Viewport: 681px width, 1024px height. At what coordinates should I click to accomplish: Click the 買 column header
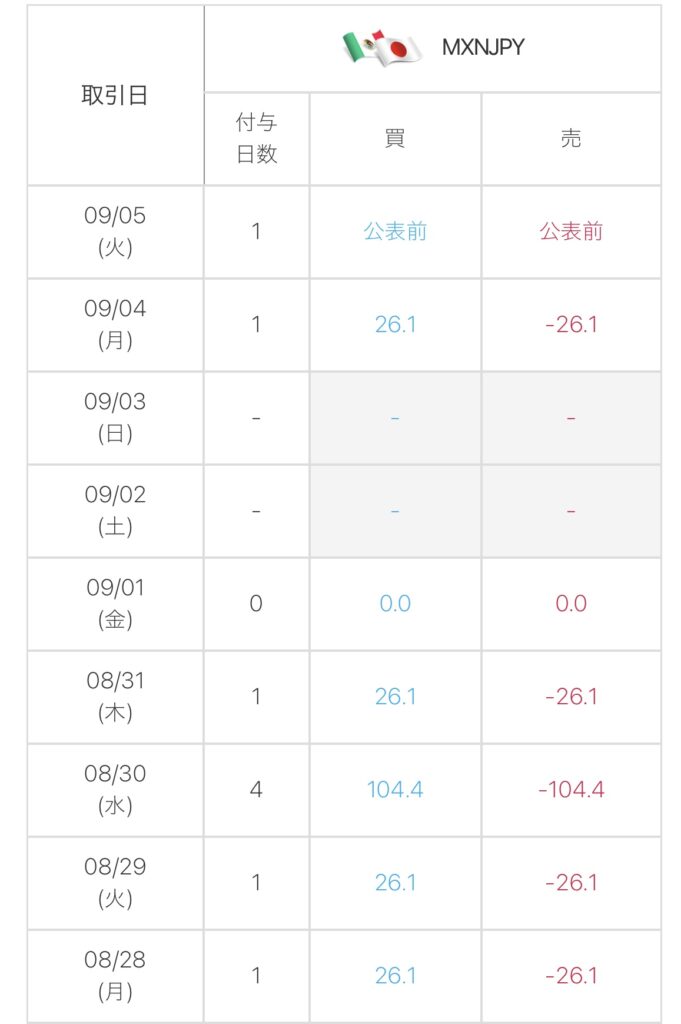[x=395, y=138]
